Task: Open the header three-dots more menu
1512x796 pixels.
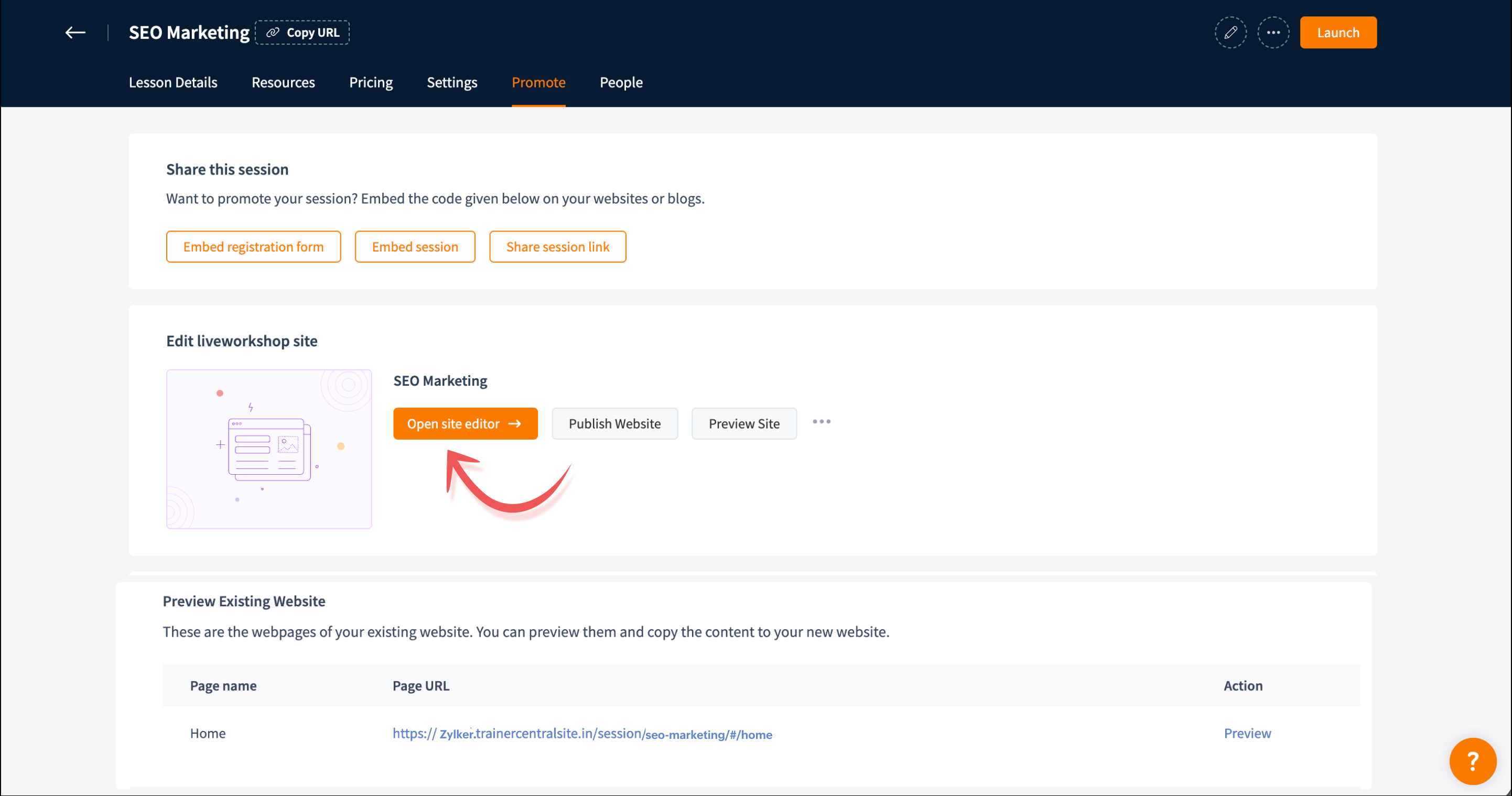Action: (x=1272, y=33)
